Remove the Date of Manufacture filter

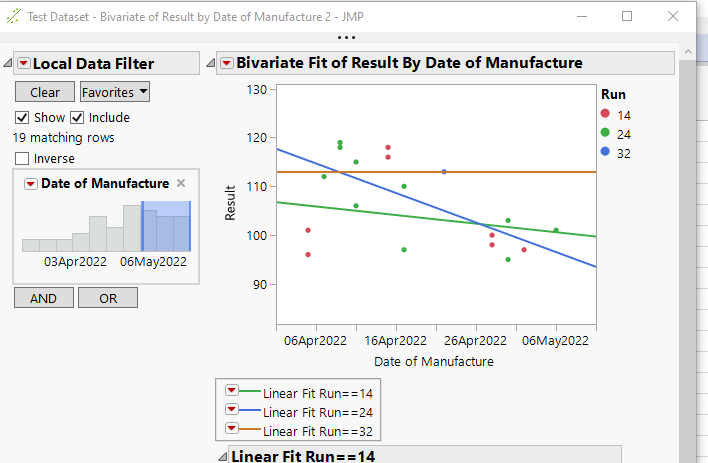pos(181,184)
